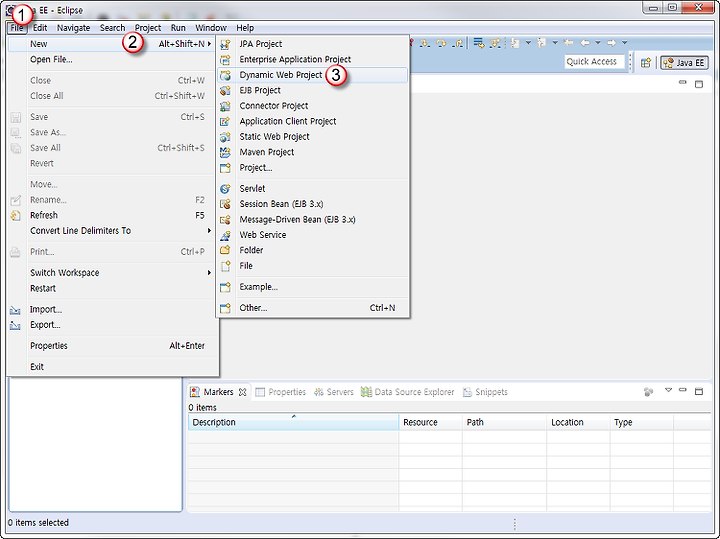The height and width of the screenshot is (539, 720).
Task: Click the Import... icon in File menu
Action: pyautogui.click(x=15, y=310)
